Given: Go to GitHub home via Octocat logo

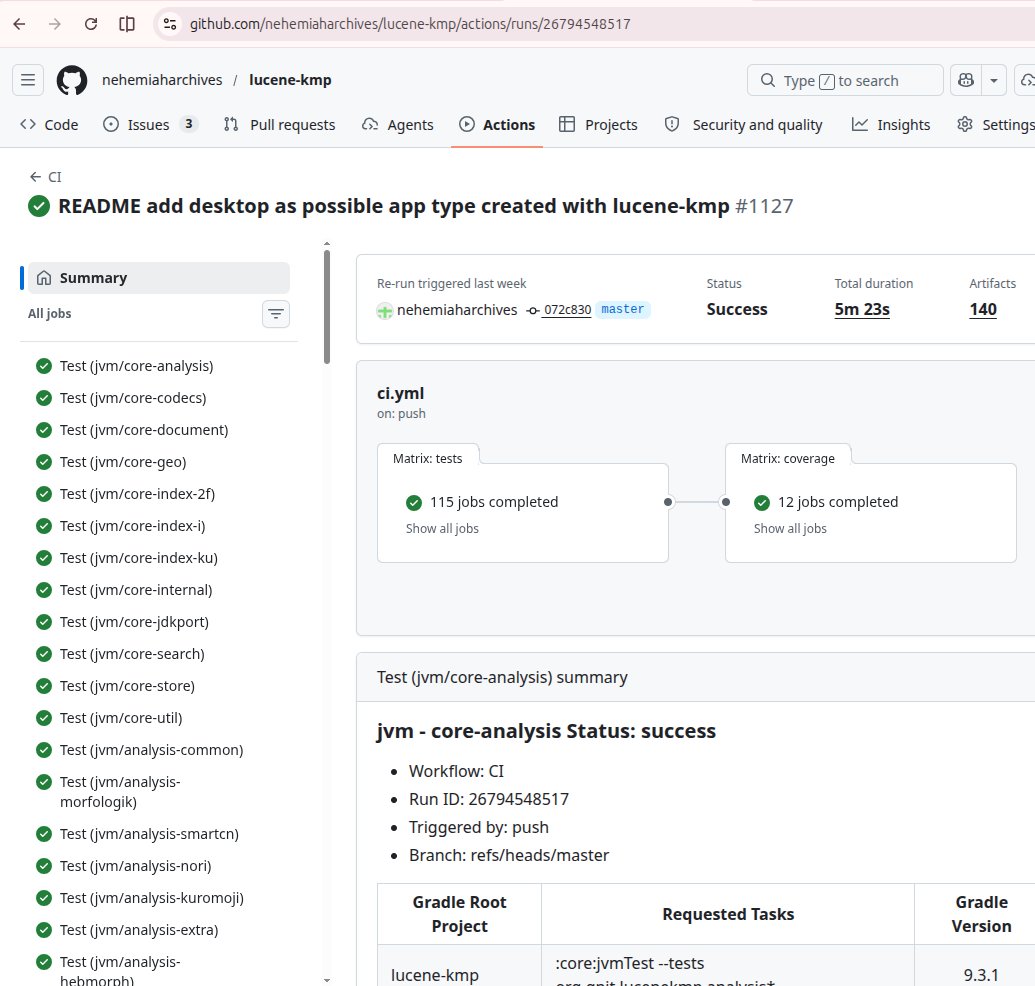Looking at the screenshot, I should point(72,80).
